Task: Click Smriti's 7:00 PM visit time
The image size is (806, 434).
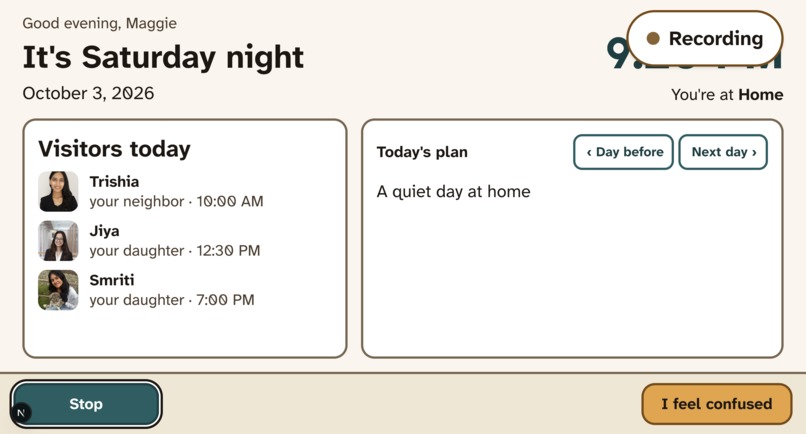Action: 225,300
